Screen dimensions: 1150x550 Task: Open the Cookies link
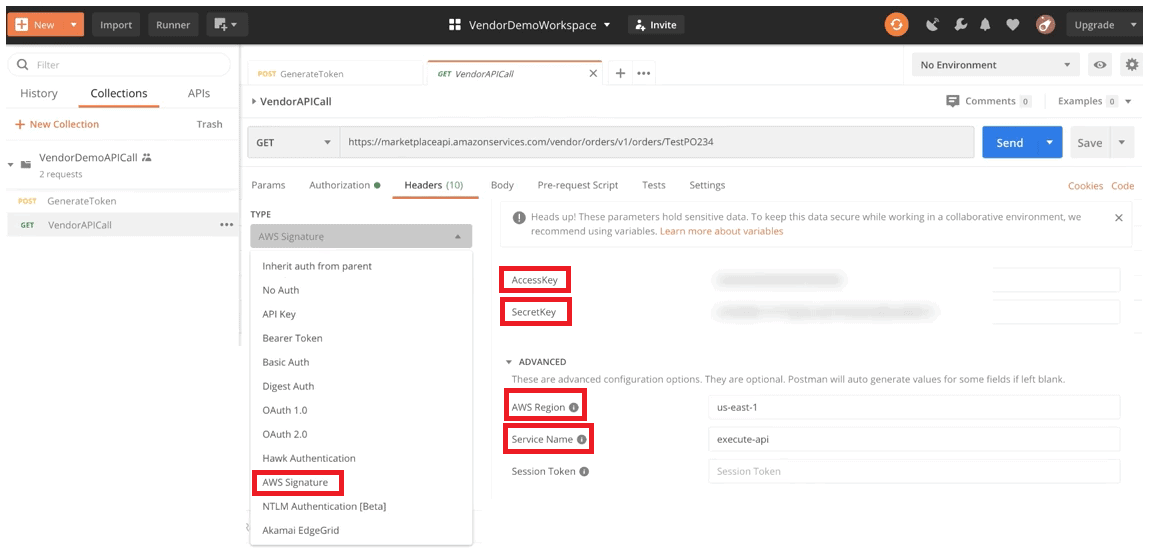tap(1085, 186)
